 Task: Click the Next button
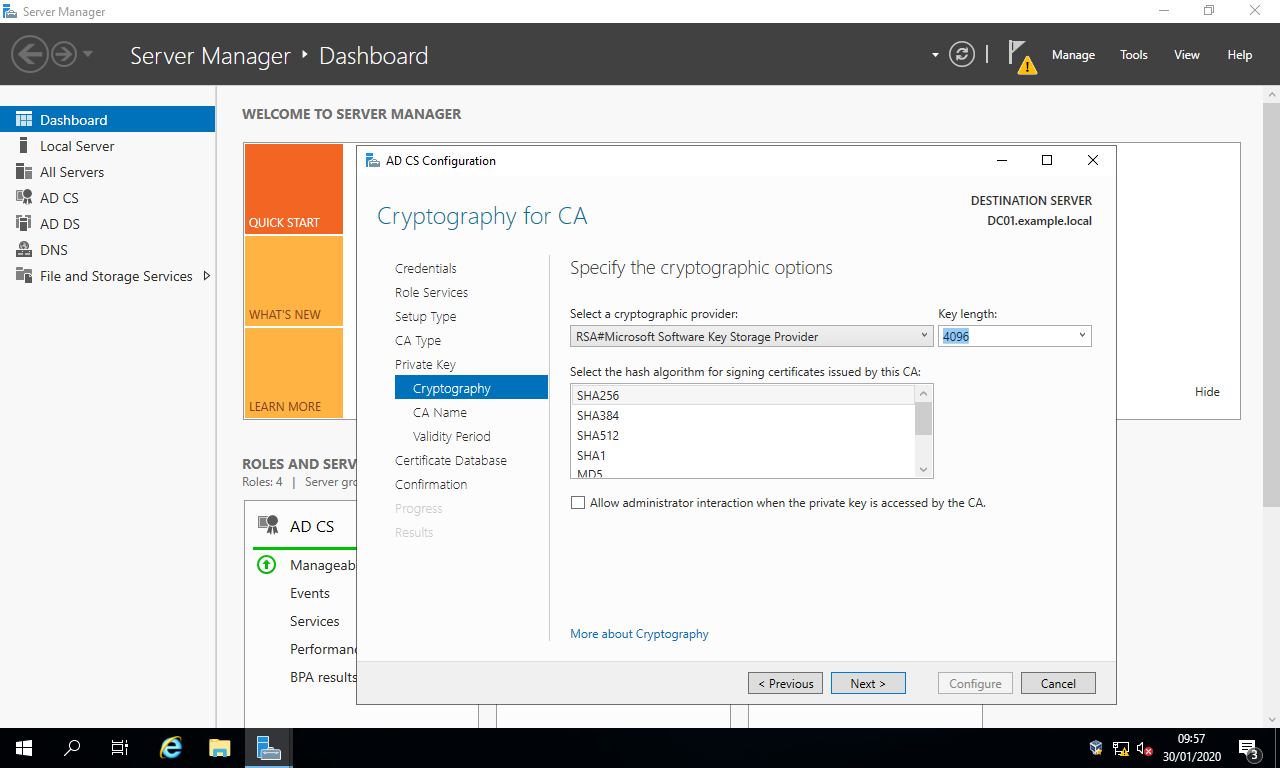pyautogui.click(x=868, y=684)
